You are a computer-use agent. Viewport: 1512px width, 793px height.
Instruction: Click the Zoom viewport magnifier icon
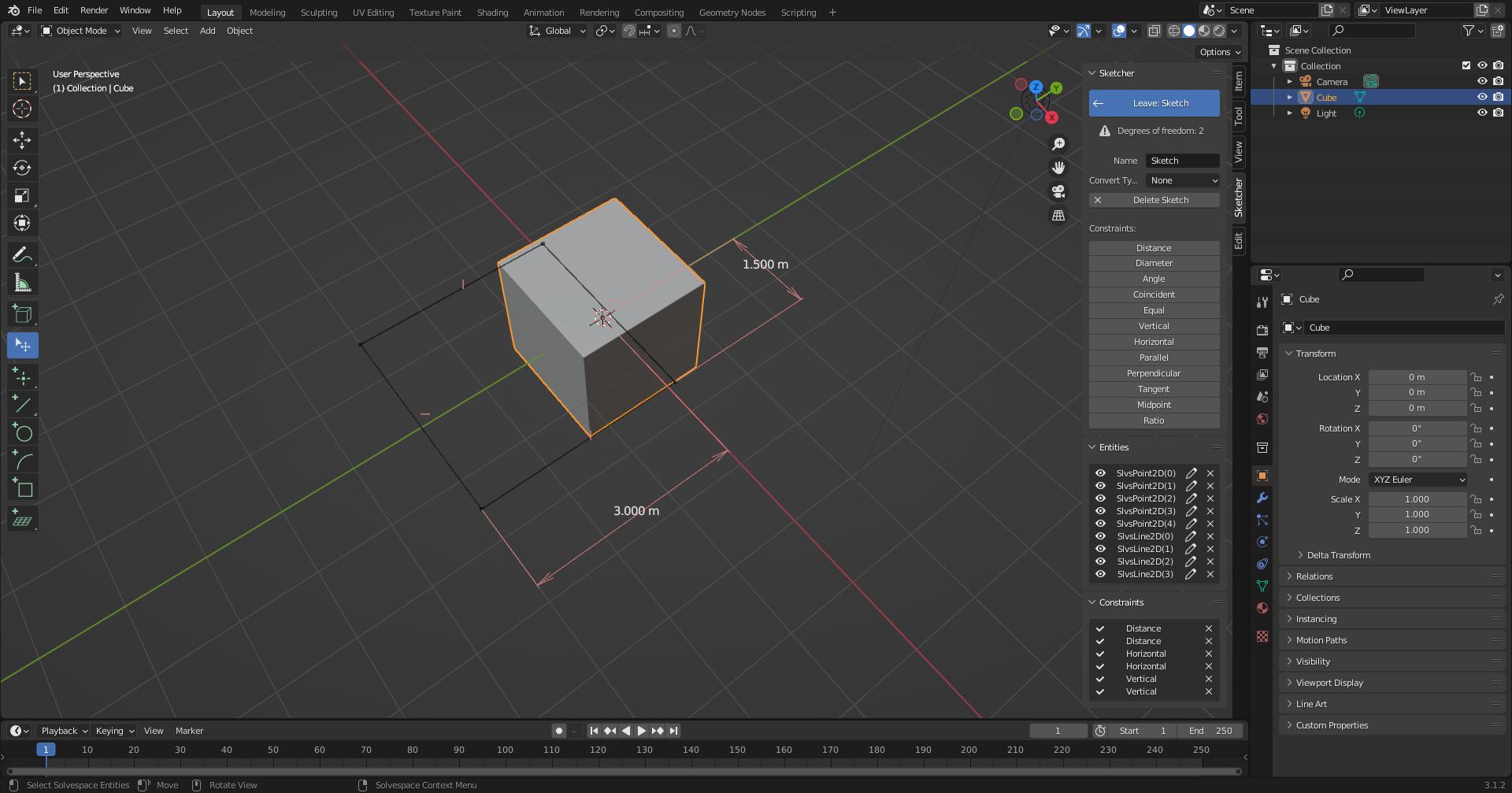click(x=1058, y=144)
